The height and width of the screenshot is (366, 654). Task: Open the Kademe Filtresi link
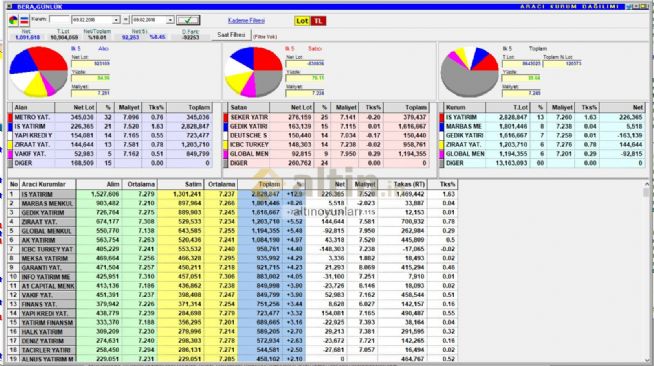point(246,20)
